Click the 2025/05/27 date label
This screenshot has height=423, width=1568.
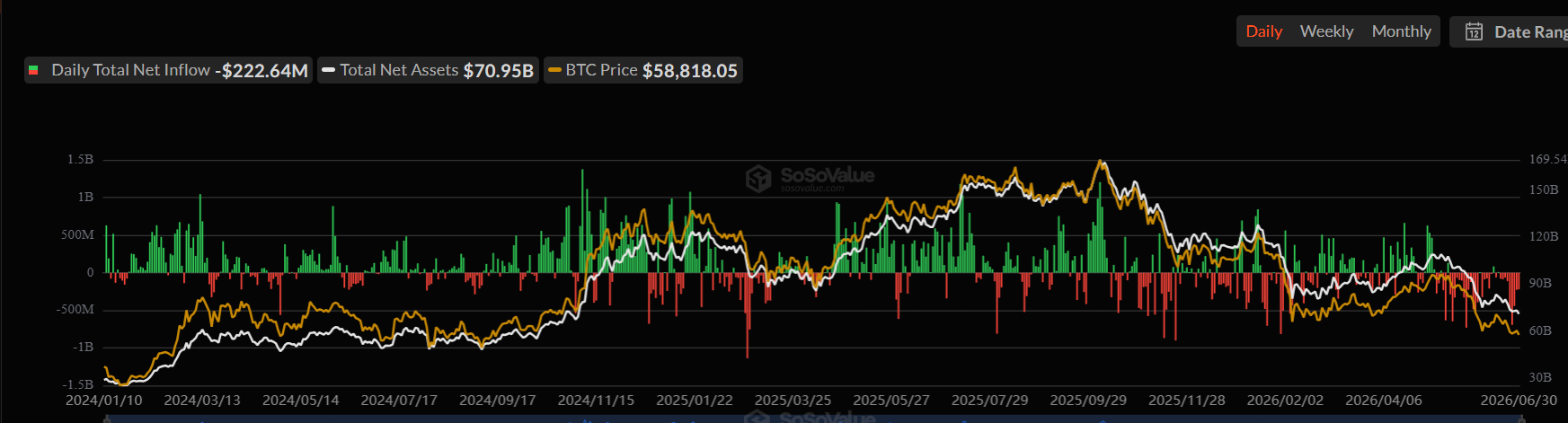click(x=891, y=400)
